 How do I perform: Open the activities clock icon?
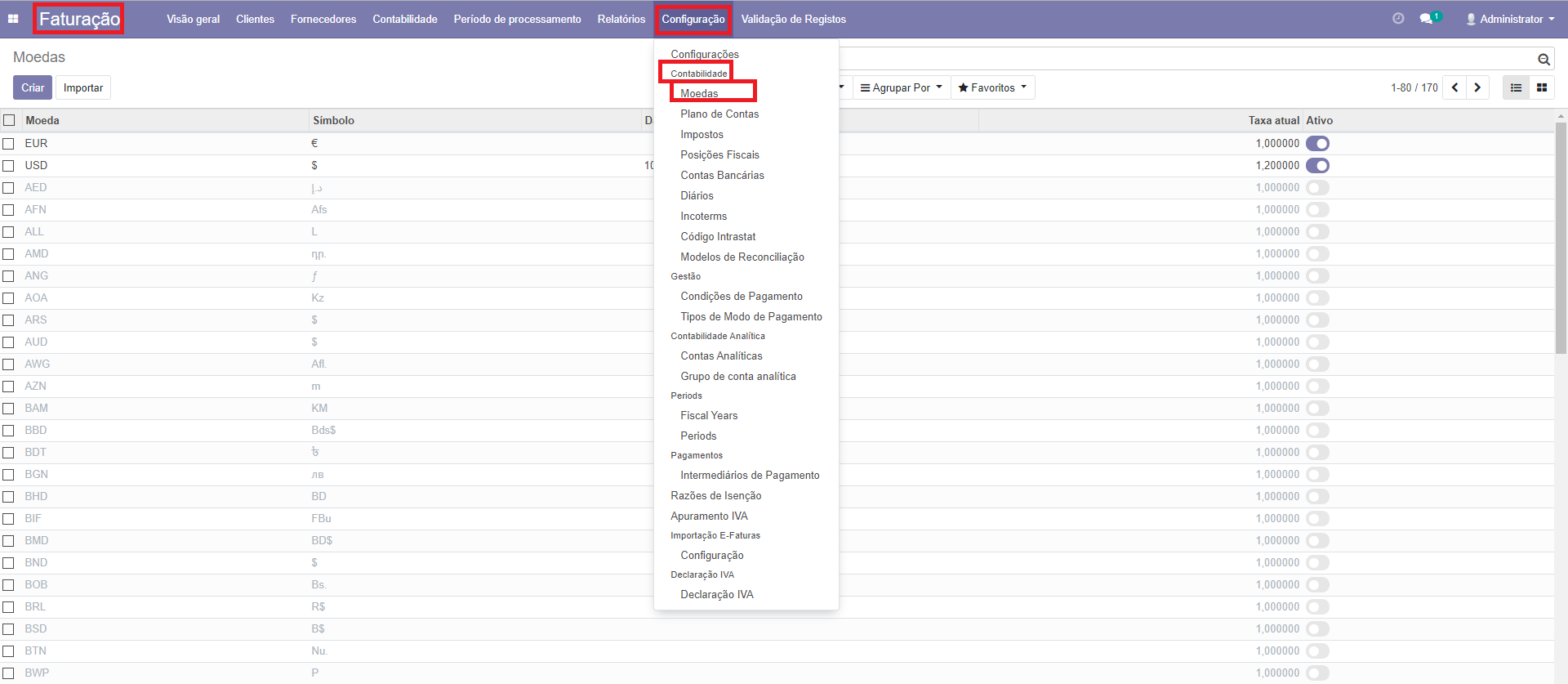[1398, 19]
